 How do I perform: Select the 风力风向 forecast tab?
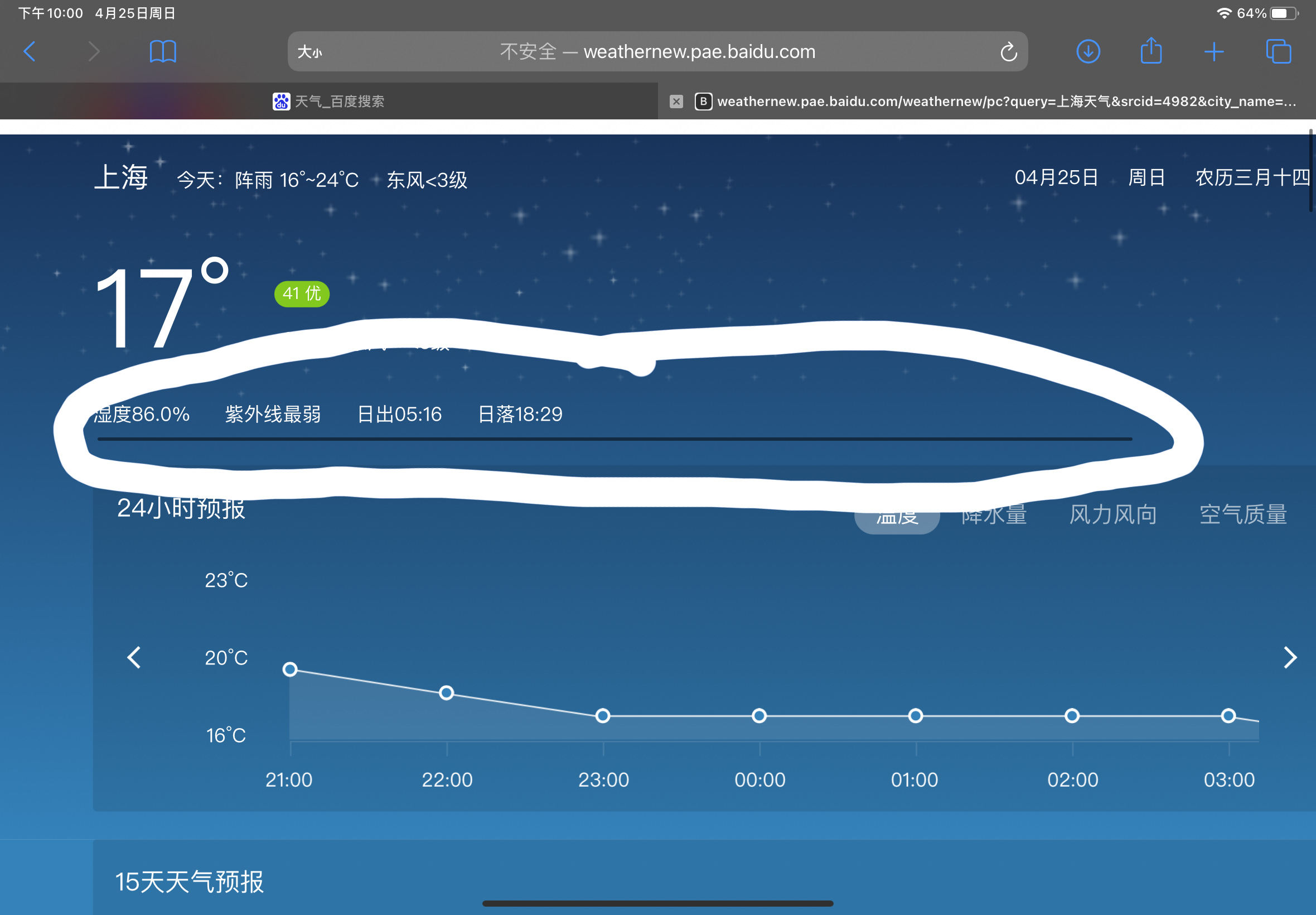click(1112, 514)
